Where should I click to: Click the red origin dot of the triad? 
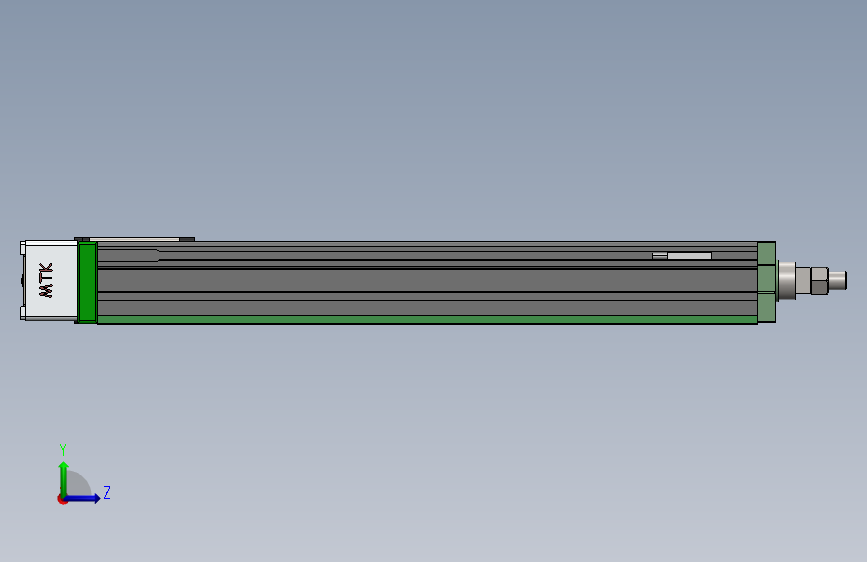(x=61, y=499)
